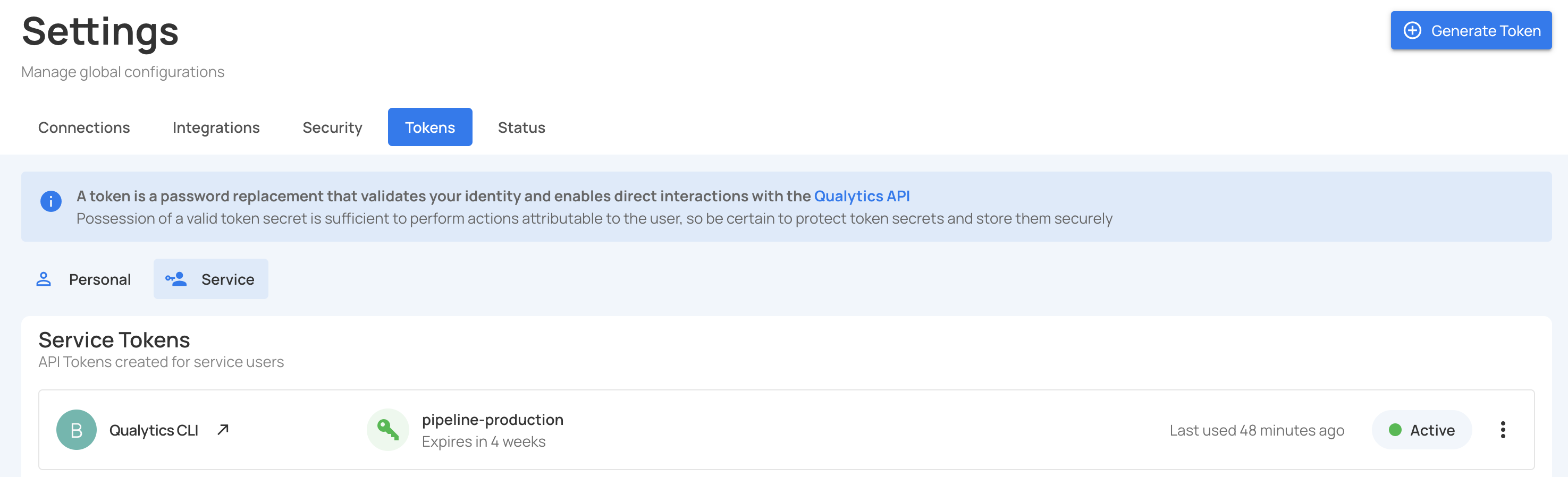Click the plus icon in Generate Token
1568x477 pixels.
1413,30
